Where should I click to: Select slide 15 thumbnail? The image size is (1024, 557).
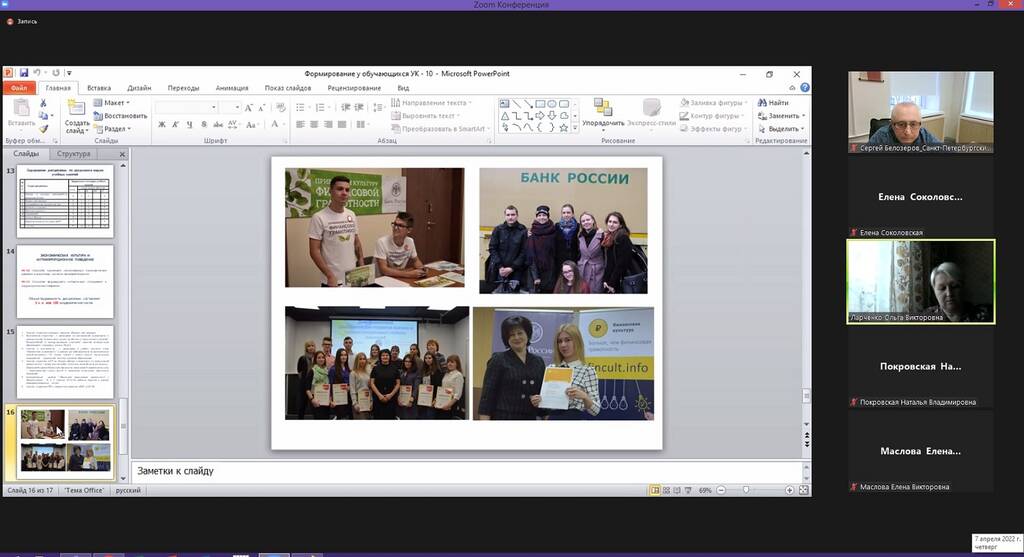[x=65, y=362]
